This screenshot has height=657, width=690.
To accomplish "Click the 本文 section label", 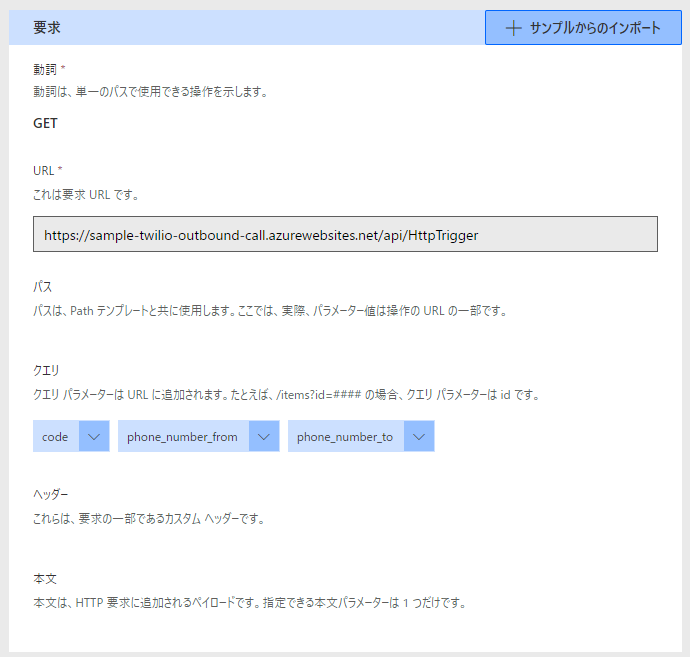I will [45, 578].
